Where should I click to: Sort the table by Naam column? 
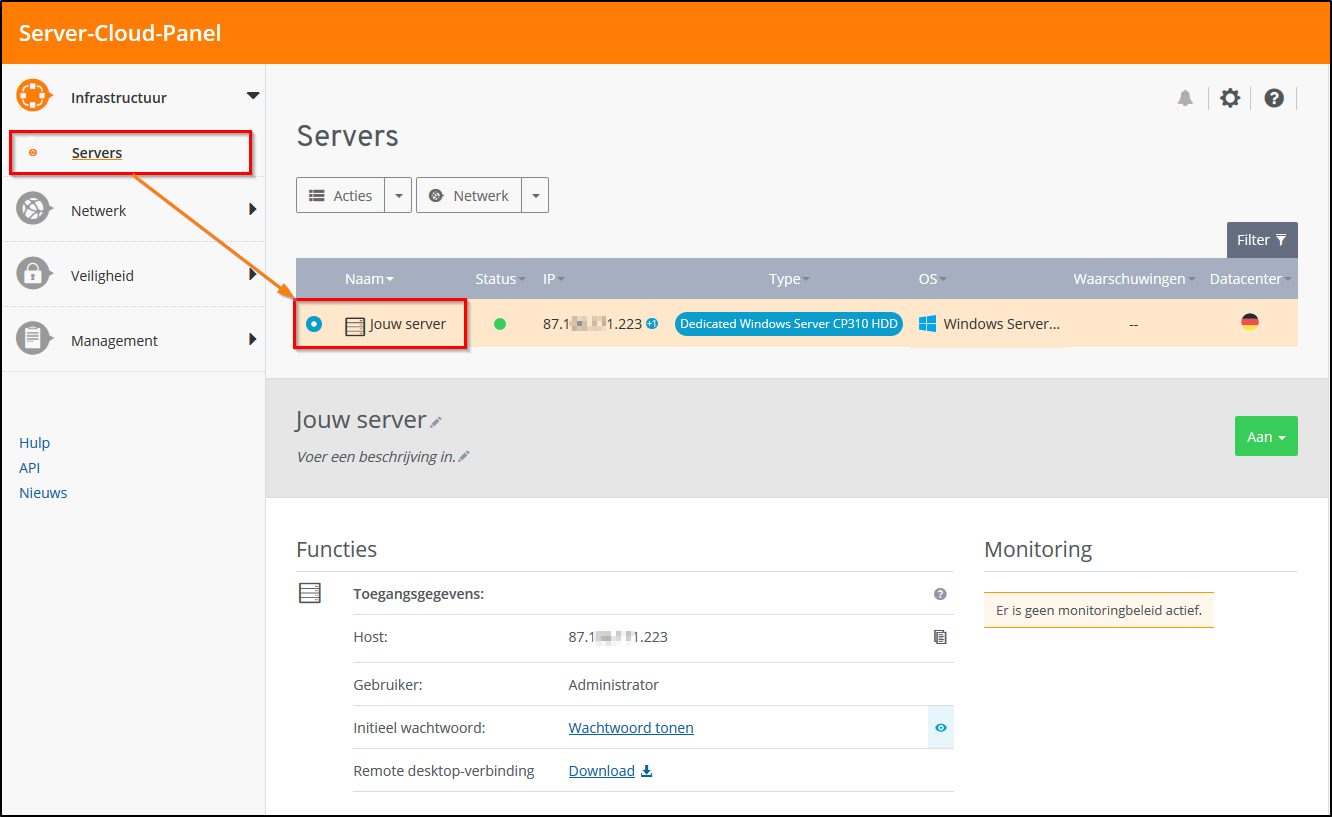point(368,279)
